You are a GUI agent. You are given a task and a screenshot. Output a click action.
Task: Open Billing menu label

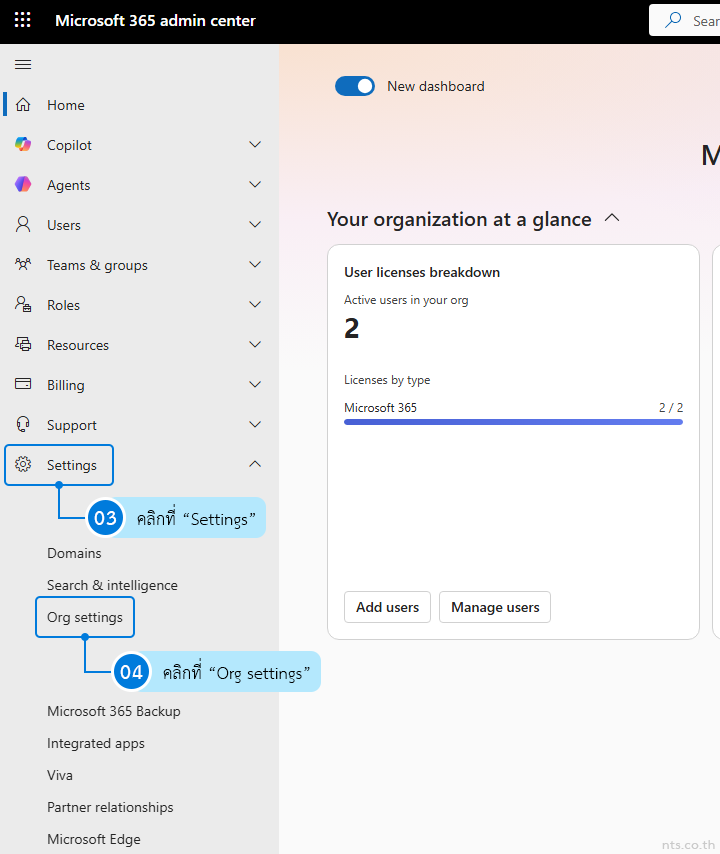click(65, 385)
